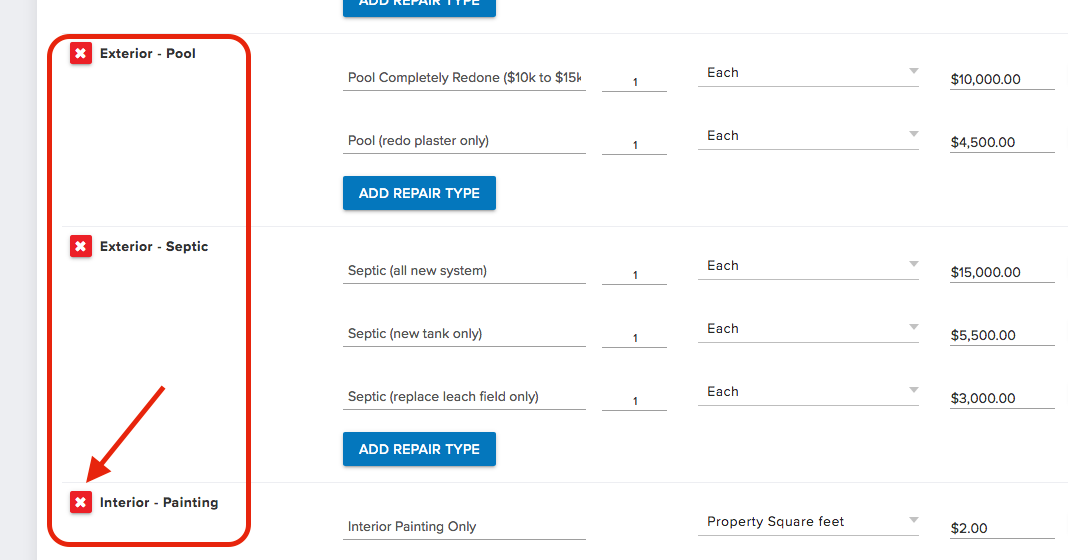Open unit dropdown for Pool redo plaster
Viewport: 1068px width, 560px height.
(x=808, y=136)
